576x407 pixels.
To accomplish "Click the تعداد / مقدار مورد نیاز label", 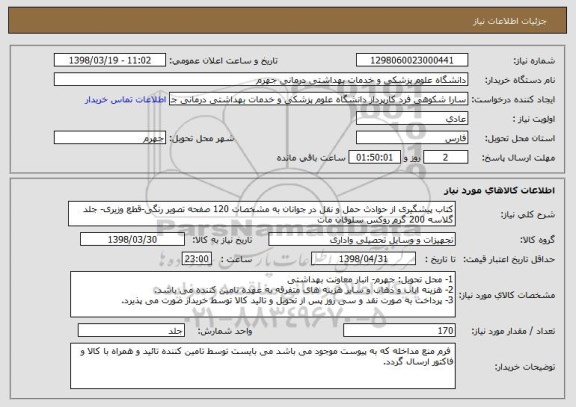I will pyautogui.click(x=513, y=331).
